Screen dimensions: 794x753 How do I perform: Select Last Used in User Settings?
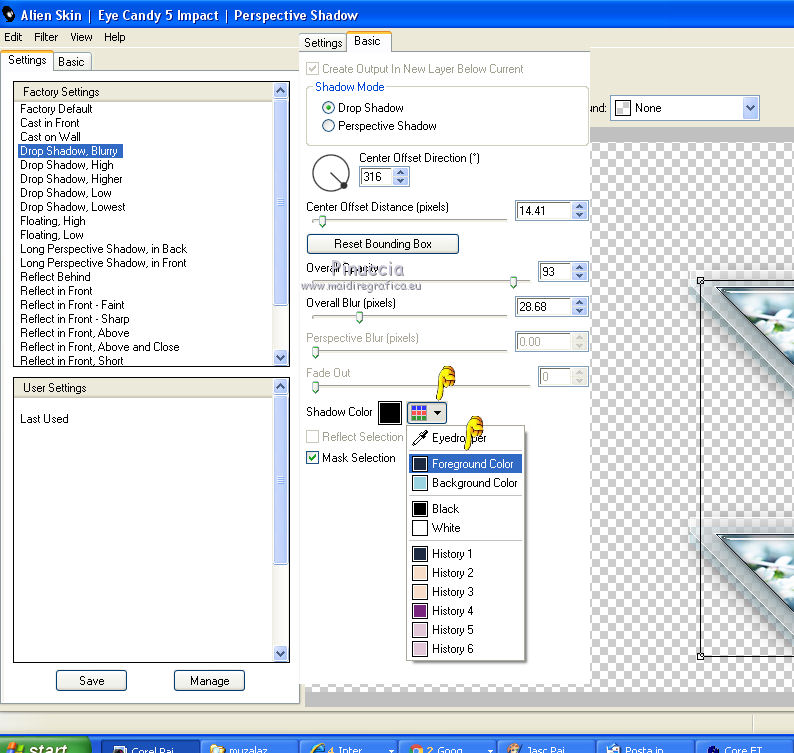click(44, 419)
